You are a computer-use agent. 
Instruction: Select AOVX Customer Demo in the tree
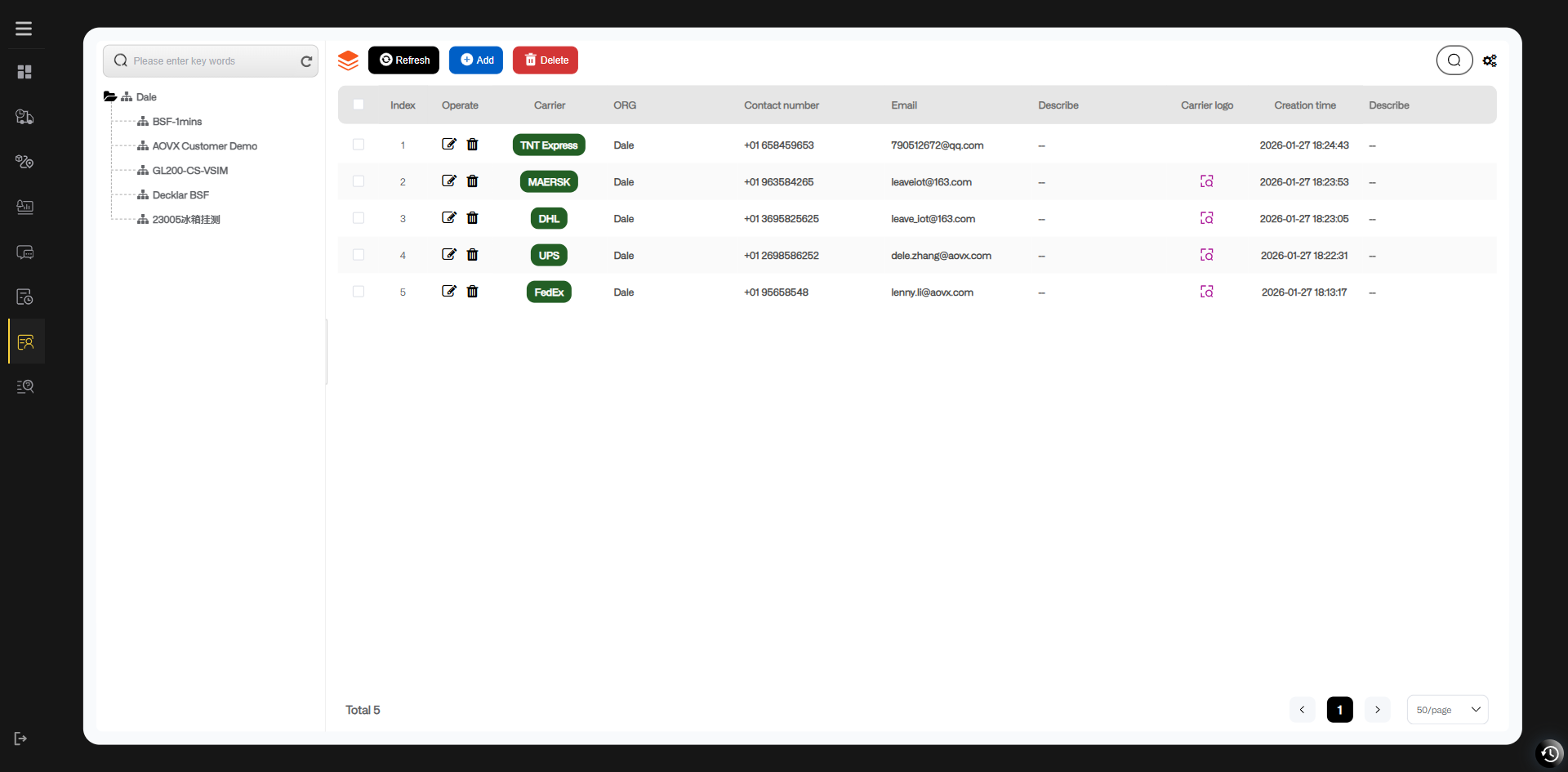click(204, 146)
